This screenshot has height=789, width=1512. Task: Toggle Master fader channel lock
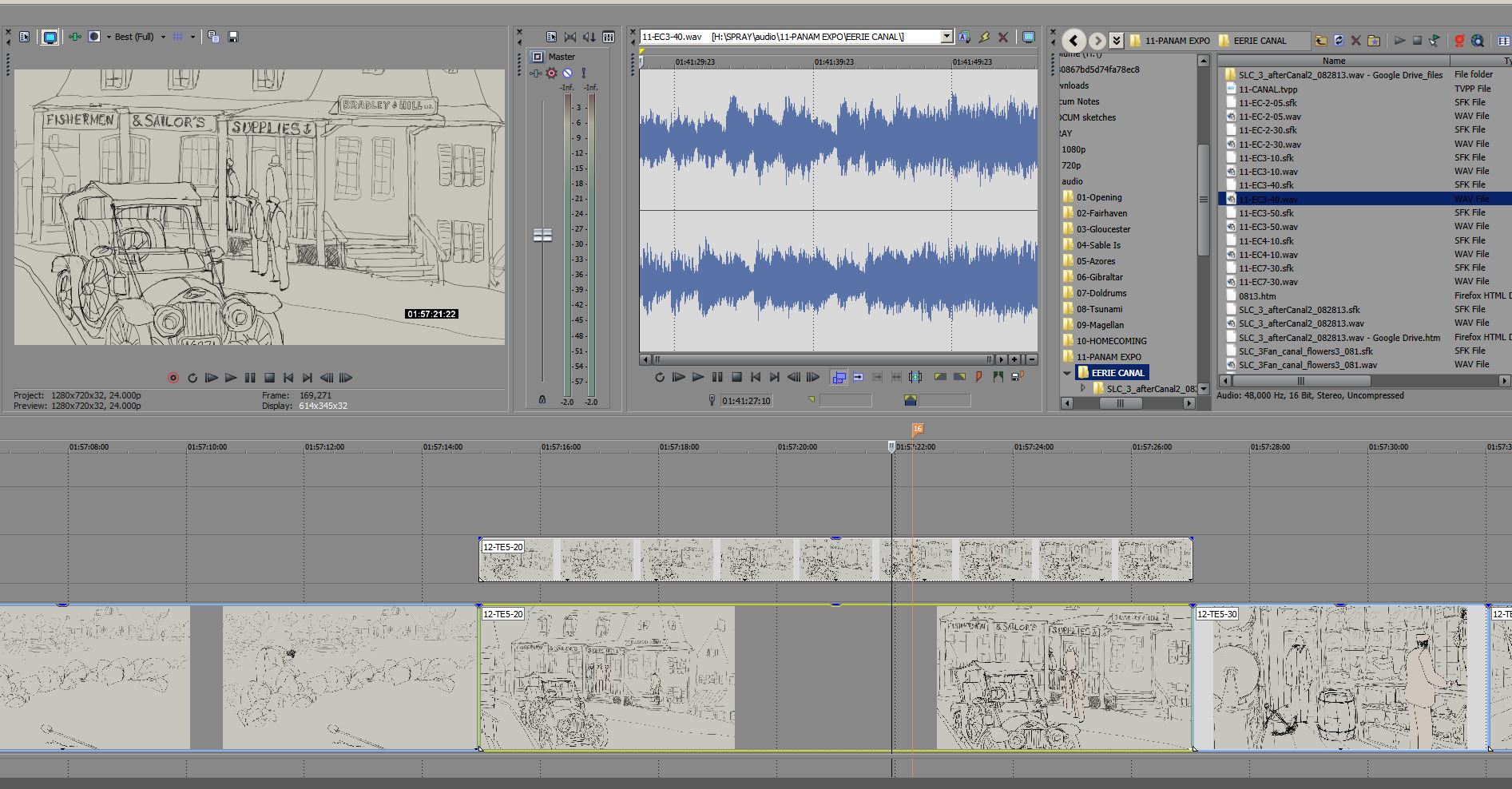tap(542, 399)
